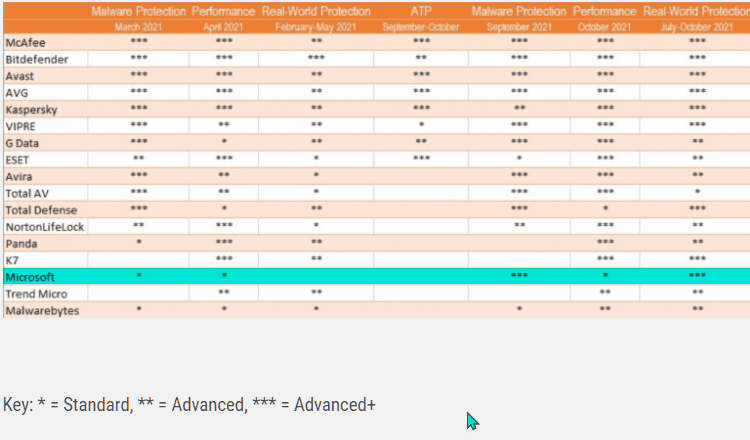Click the AVG vendor name
This screenshot has width=750, height=440.
point(17,93)
